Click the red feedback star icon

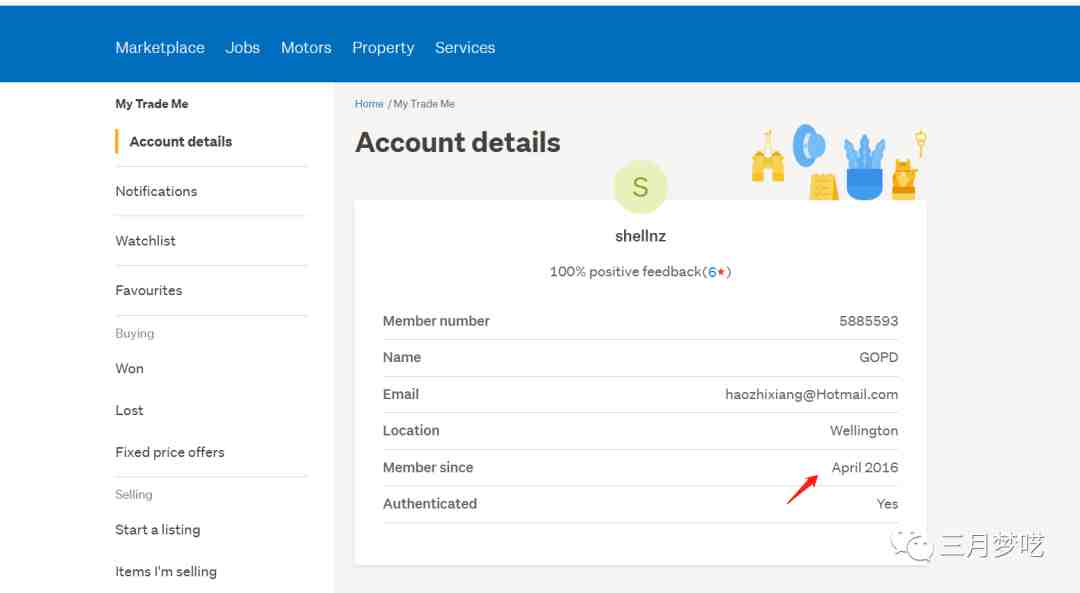pyautogui.click(x=722, y=272)
